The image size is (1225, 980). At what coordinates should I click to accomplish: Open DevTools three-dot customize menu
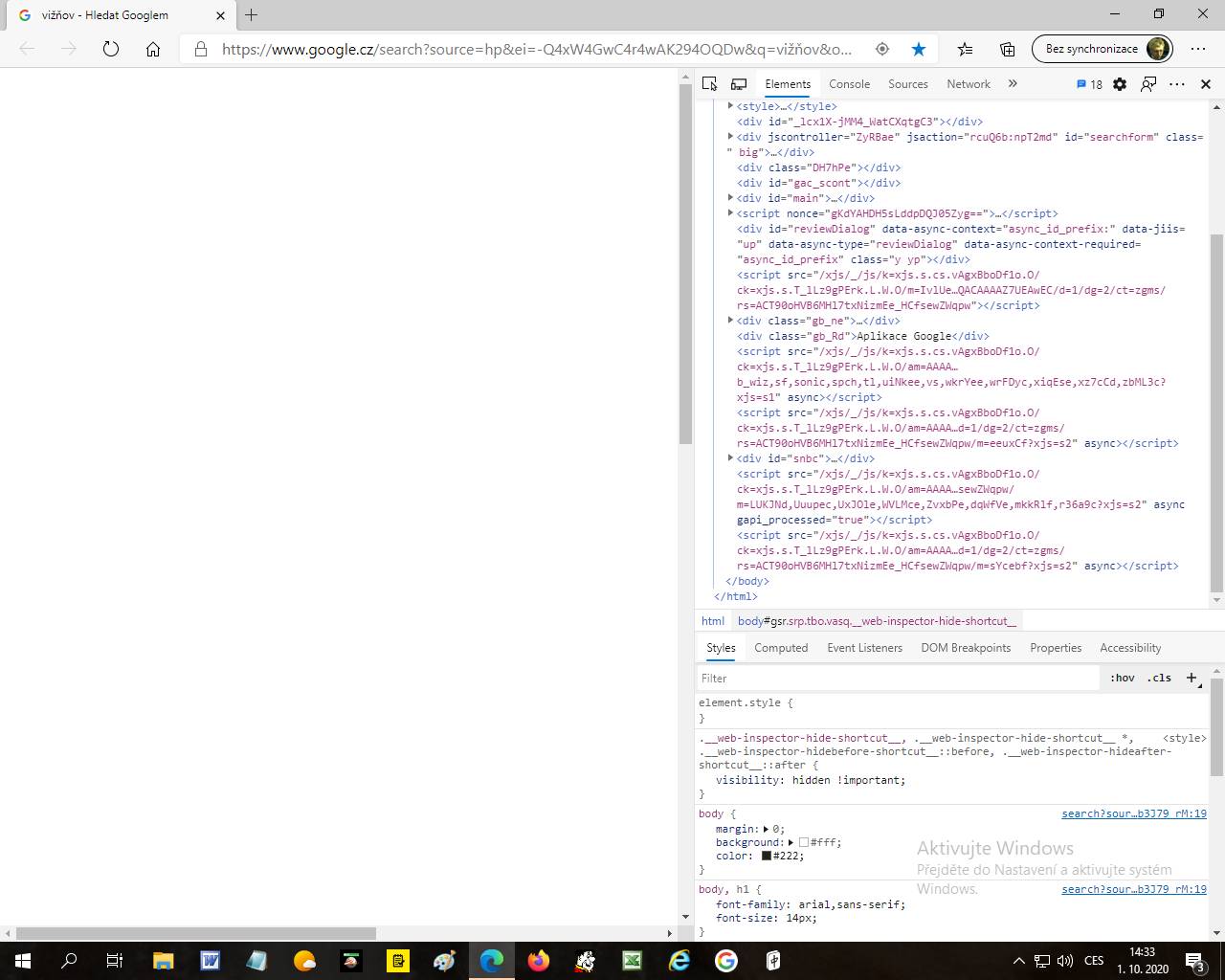[x=1177, y=84]
